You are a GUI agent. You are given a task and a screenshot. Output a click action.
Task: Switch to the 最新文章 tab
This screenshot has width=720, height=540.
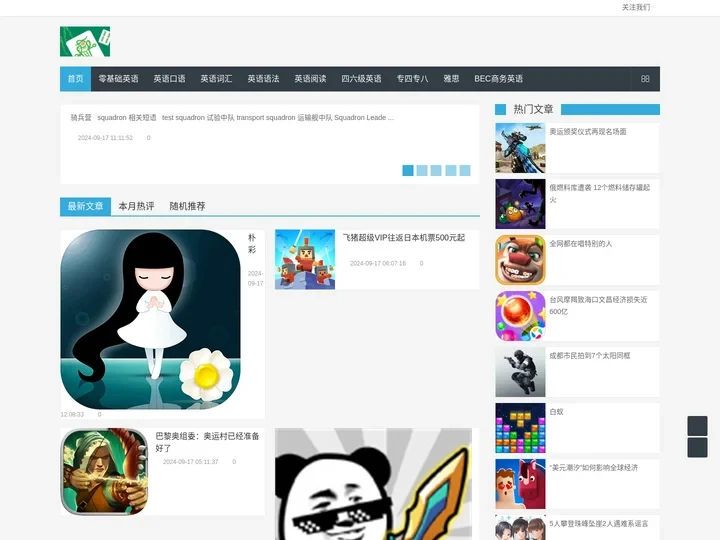click(85, 206)
